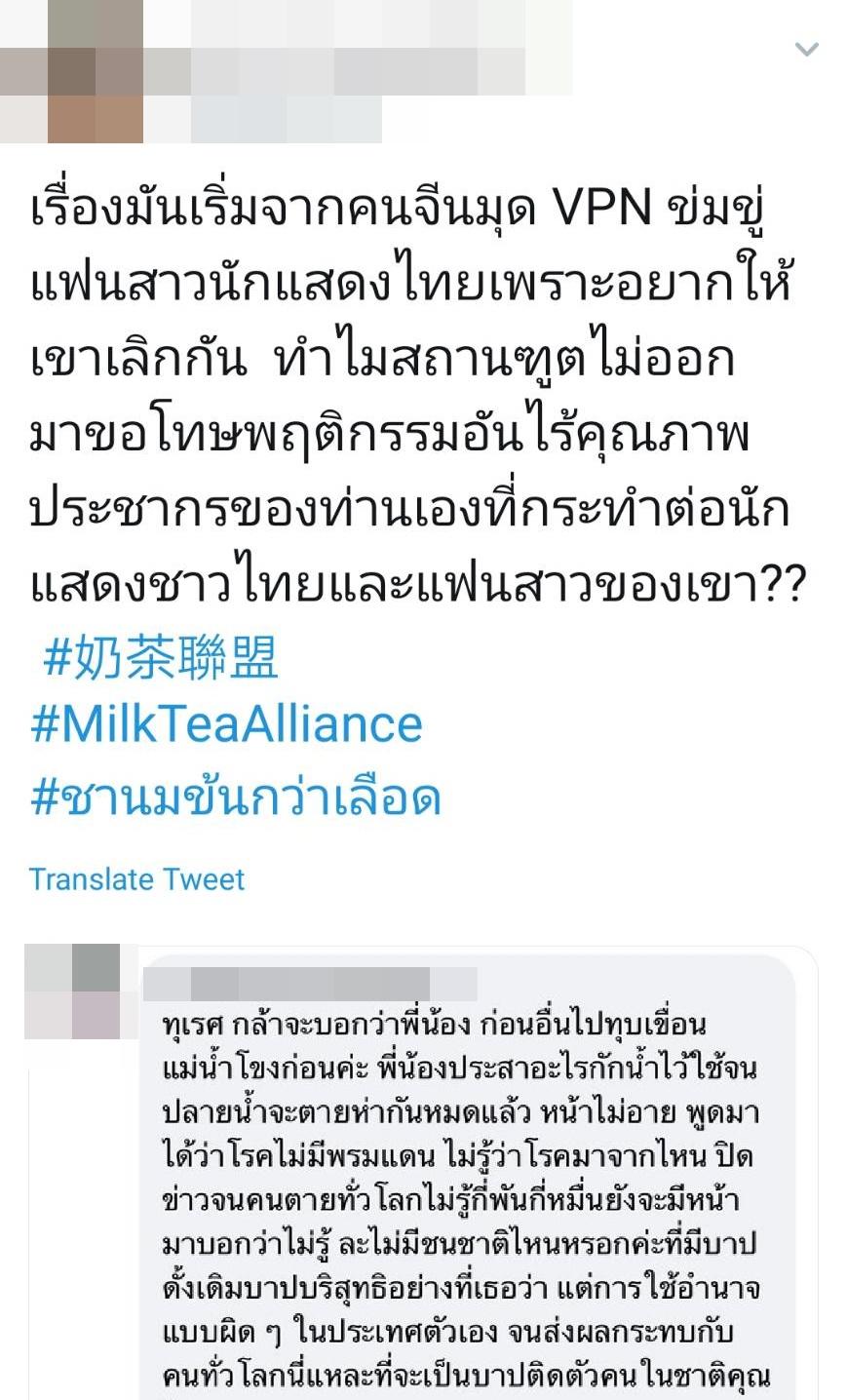847x1400 pixels.
Task: Click the quoted tweet's blurred avatar
Action: point(72,992)
